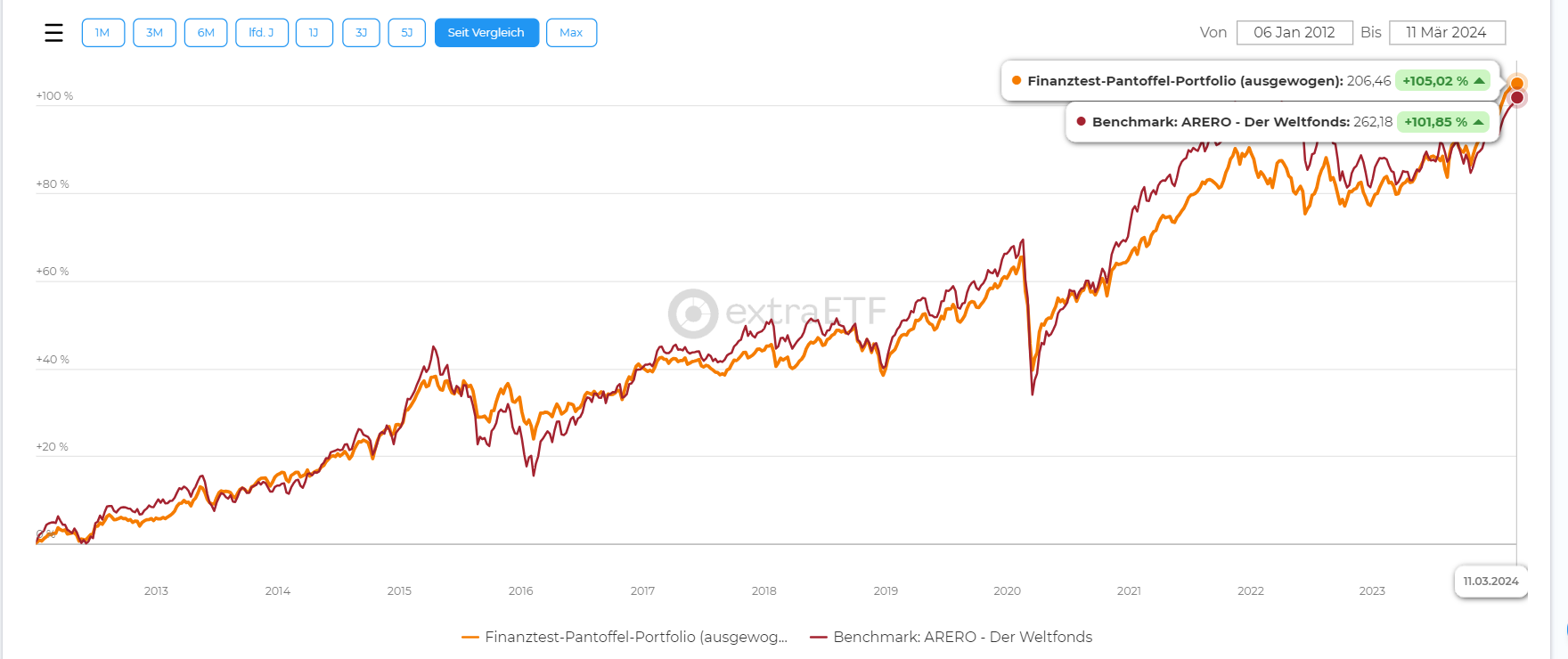Select the 1J time range
1568x659 pixels.
point(314,33)
